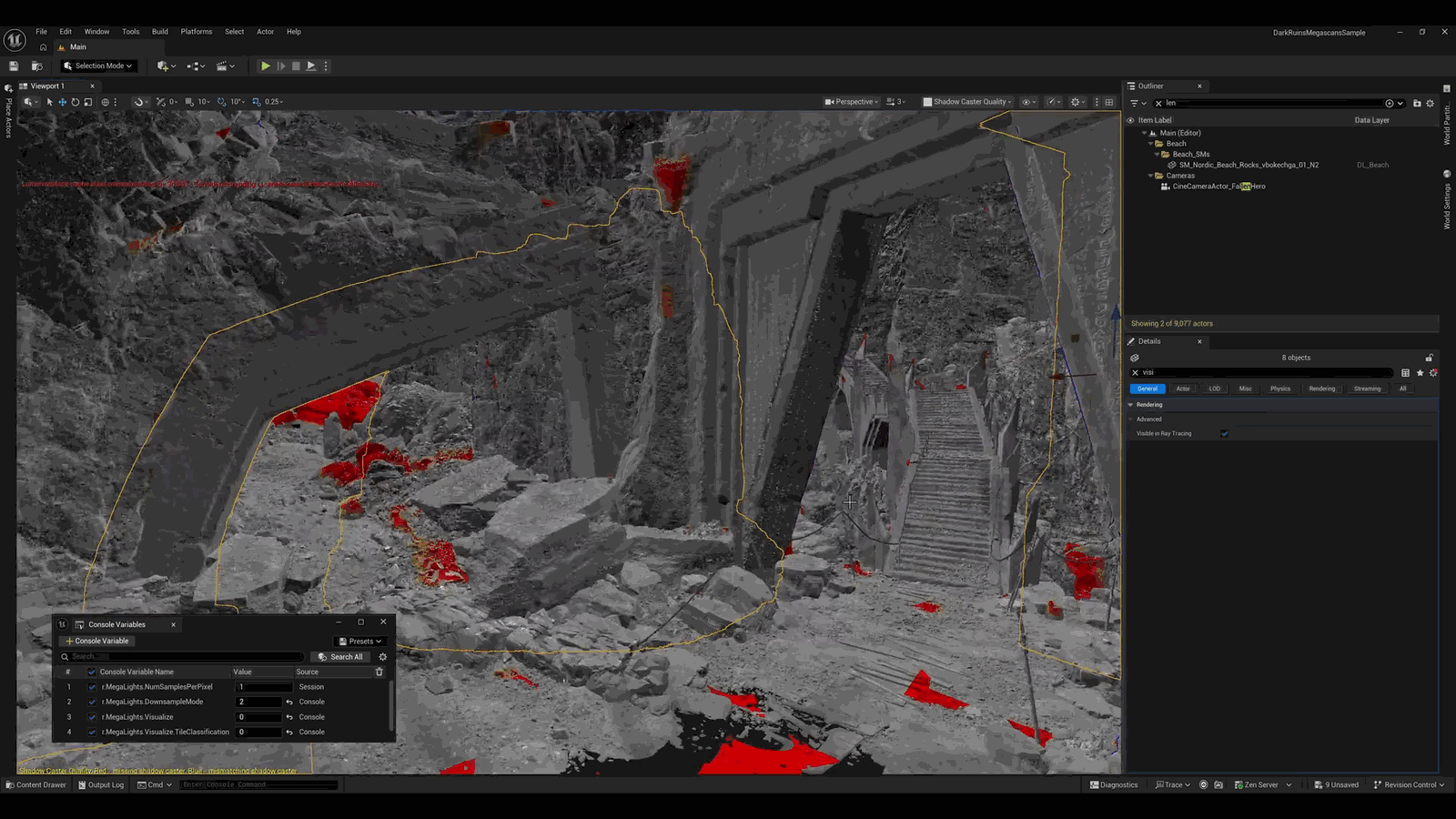
Task: Open the Build menu
Action: 160,32
